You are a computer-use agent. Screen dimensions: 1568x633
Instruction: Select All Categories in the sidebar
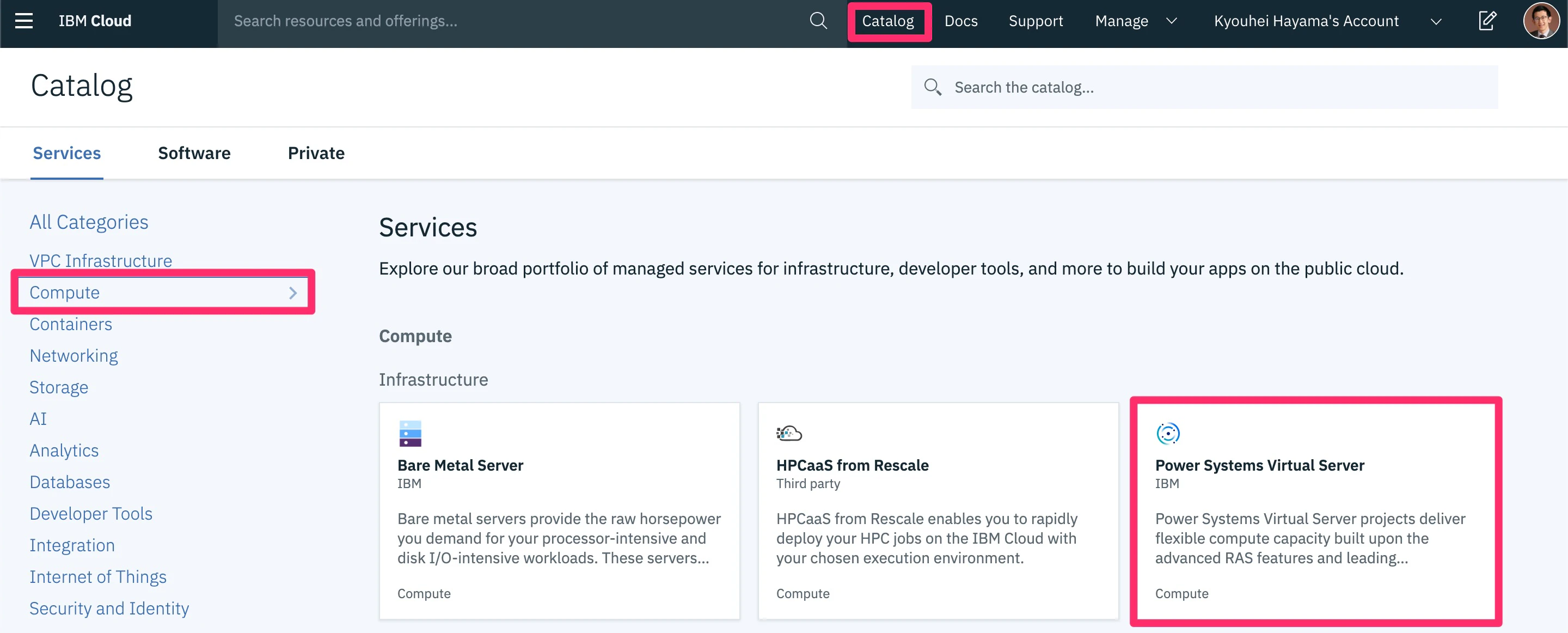tap(89, 222)
